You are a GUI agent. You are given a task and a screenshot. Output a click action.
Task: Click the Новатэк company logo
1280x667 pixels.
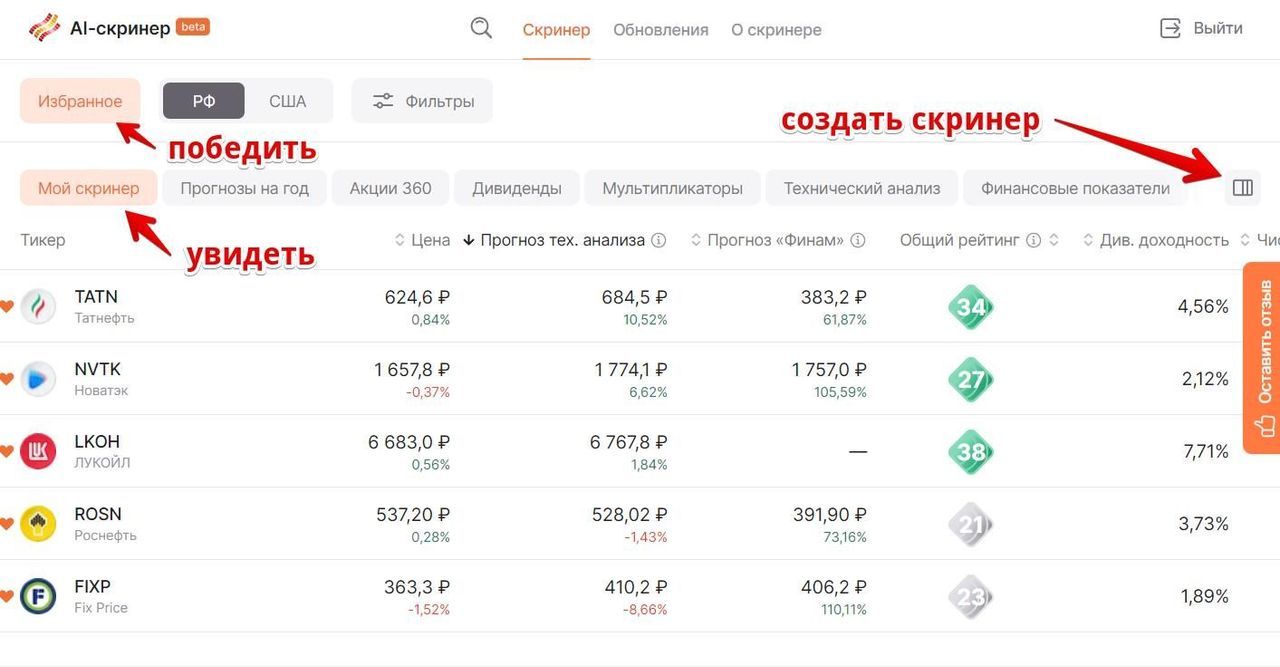click(38, 379)
